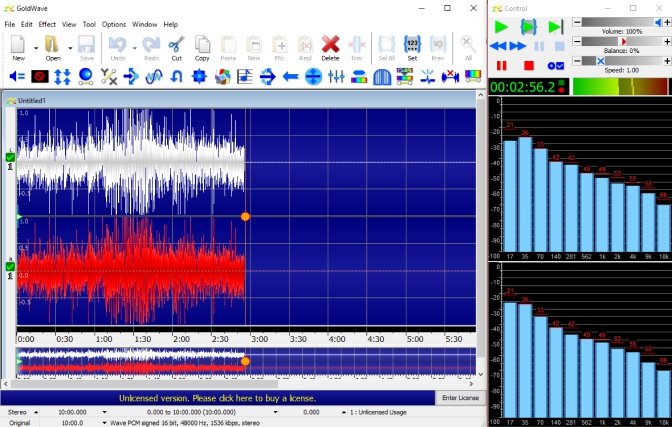Click the Cut scissors icon
Image resolution: width=672 pixels, height=427 pixels.
tap(176, 45)
